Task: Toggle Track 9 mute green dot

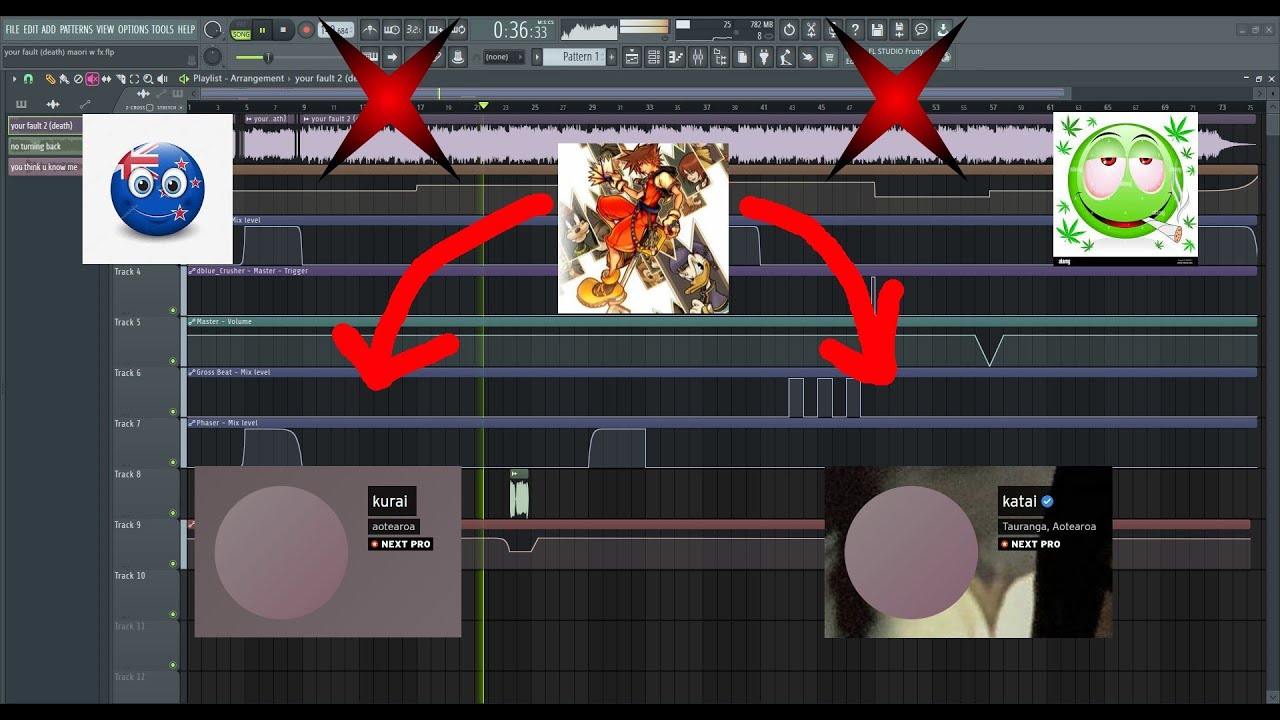Action: click(172, 564)
